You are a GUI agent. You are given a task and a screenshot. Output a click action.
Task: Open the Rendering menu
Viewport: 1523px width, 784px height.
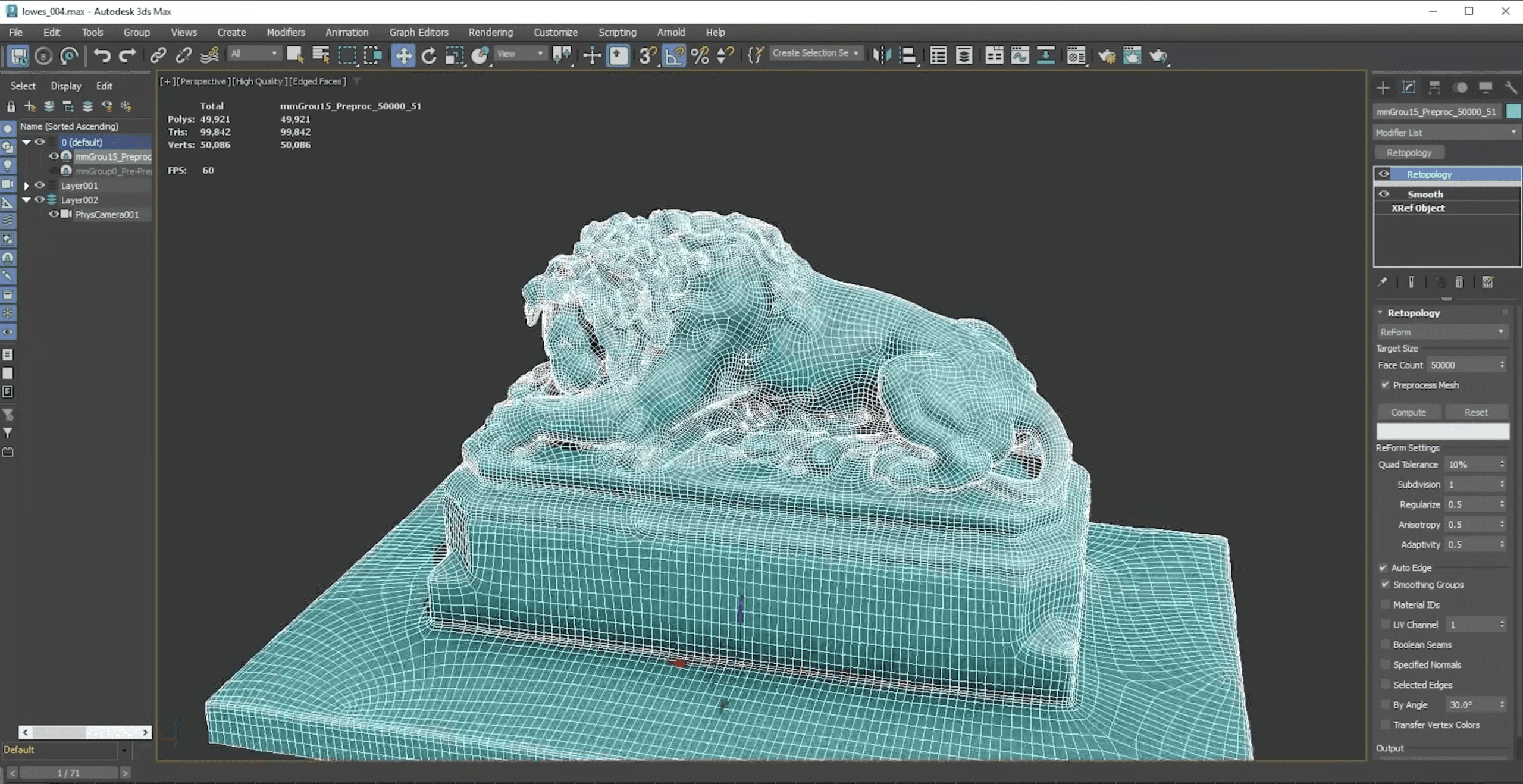tap(490, 32)
